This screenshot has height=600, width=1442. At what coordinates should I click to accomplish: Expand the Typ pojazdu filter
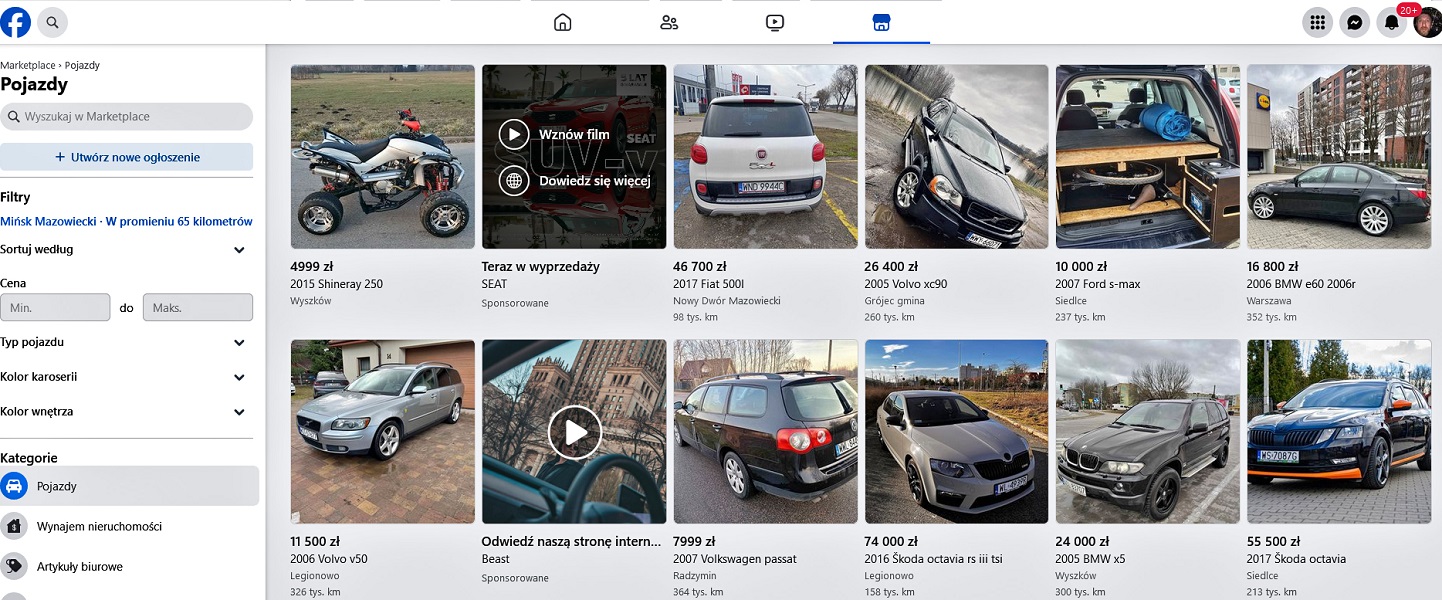point(126,342)
